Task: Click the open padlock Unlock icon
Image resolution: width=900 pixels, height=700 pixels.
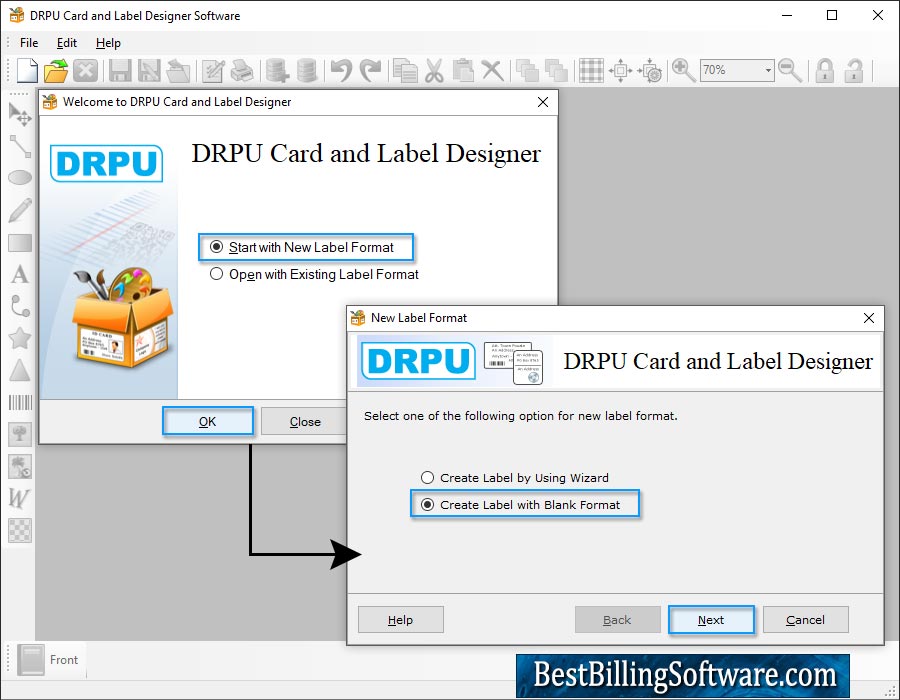Action: pyautogui.click(x=854, y=71)
